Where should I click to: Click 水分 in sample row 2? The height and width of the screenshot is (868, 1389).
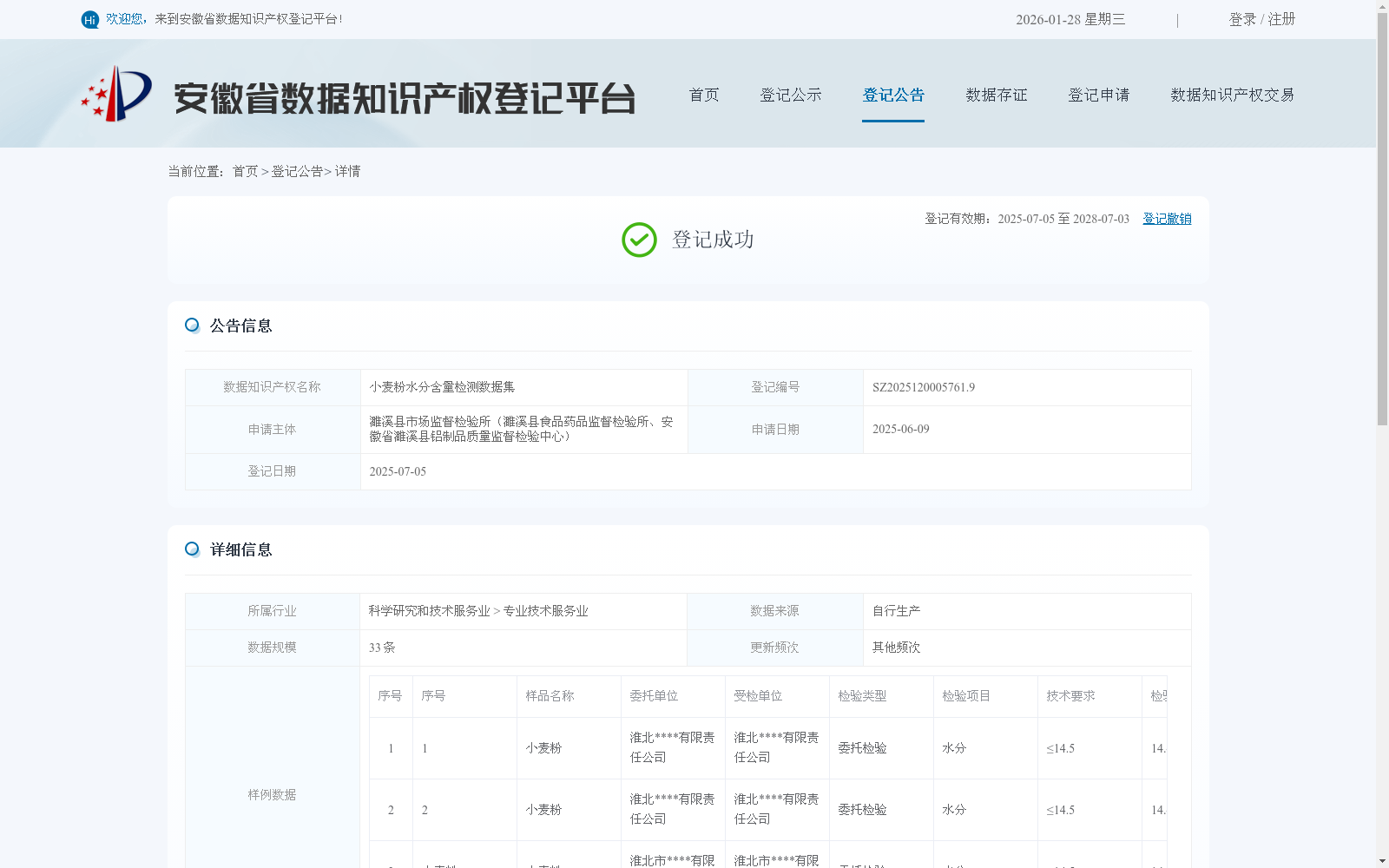coord(954,810)
